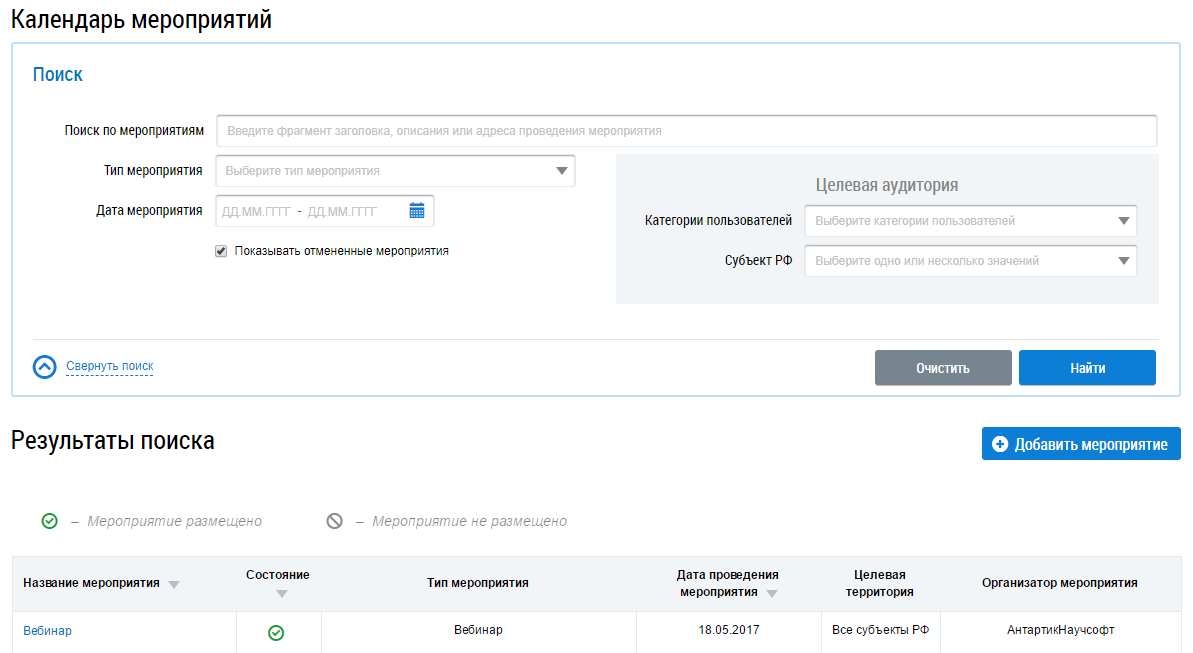Image resolution: width=1193 pixels, height=653 pixels.
Task: Click the collapse search circle arrow icon
Action: (44, 367)
